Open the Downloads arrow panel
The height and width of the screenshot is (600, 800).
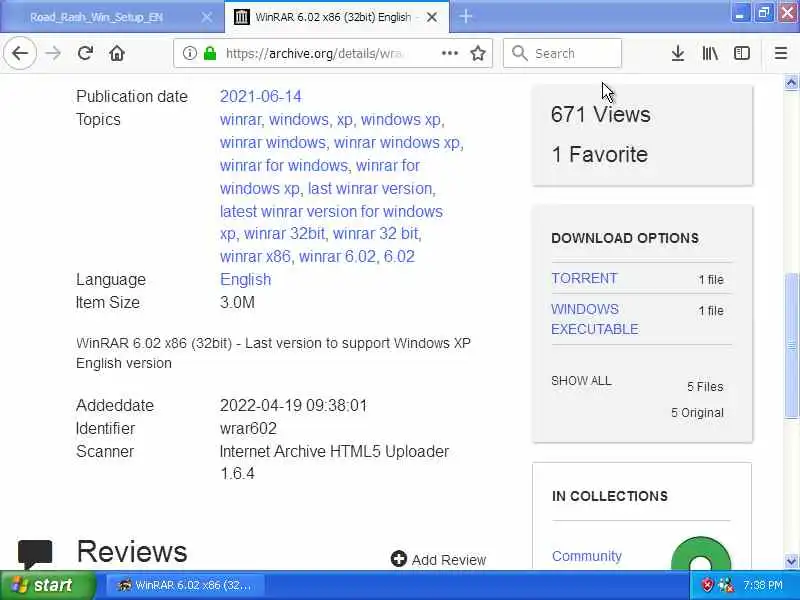(678, 53)
